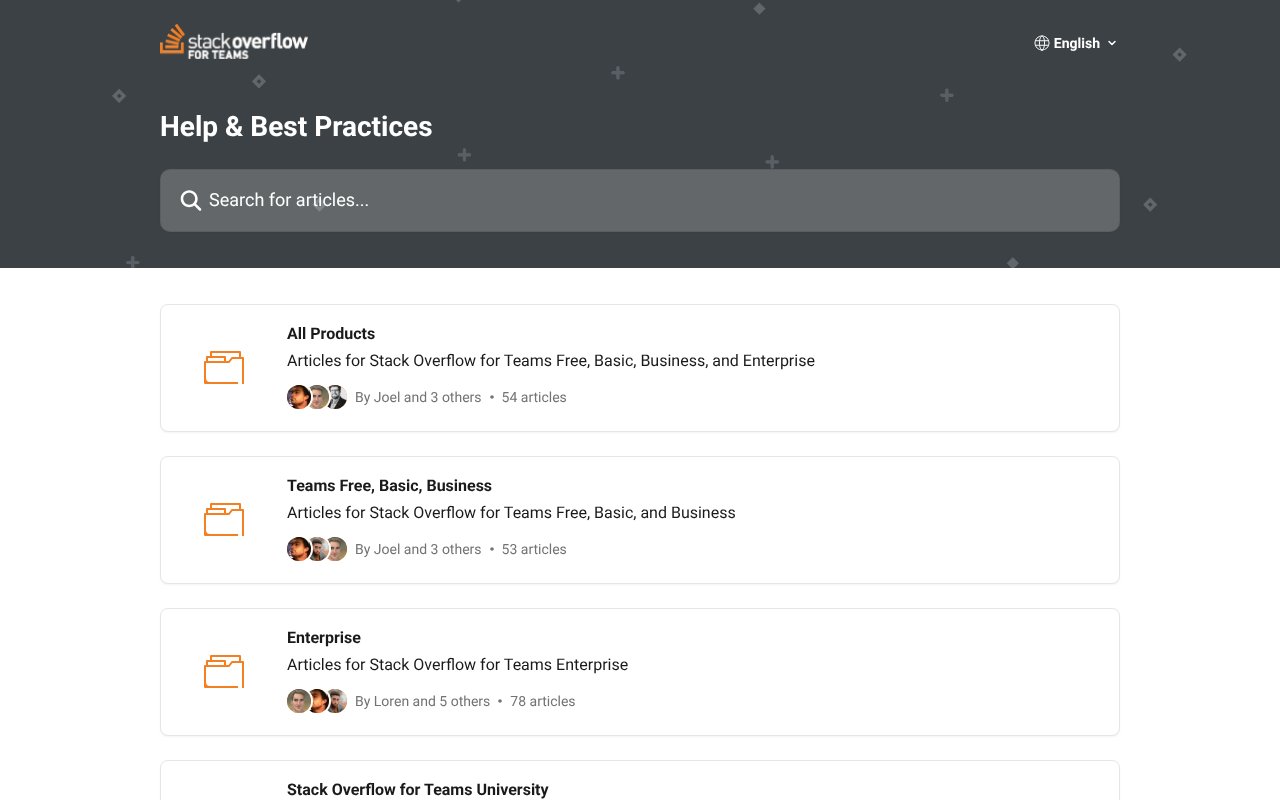1280x800 pixels.
Task: Open the All Products collection
Action: pos(331,334)
